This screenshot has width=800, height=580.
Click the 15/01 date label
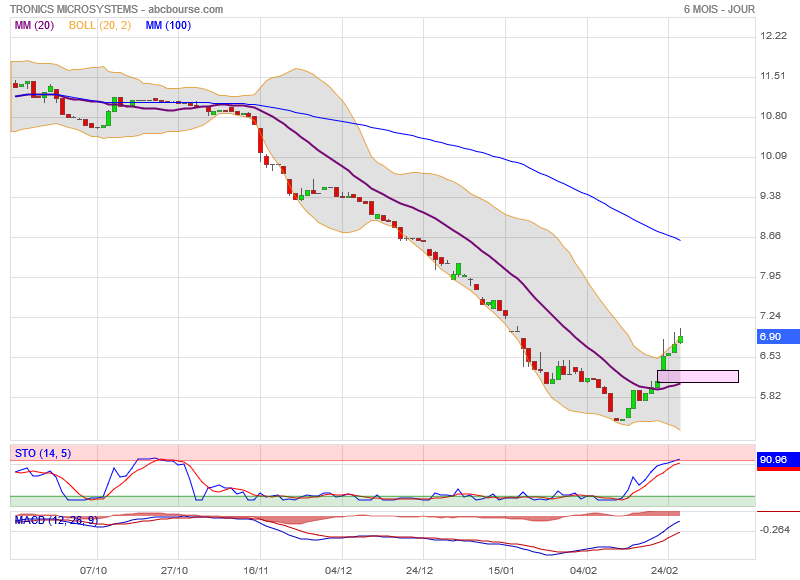pyautogui.click(x=501, y=570)
